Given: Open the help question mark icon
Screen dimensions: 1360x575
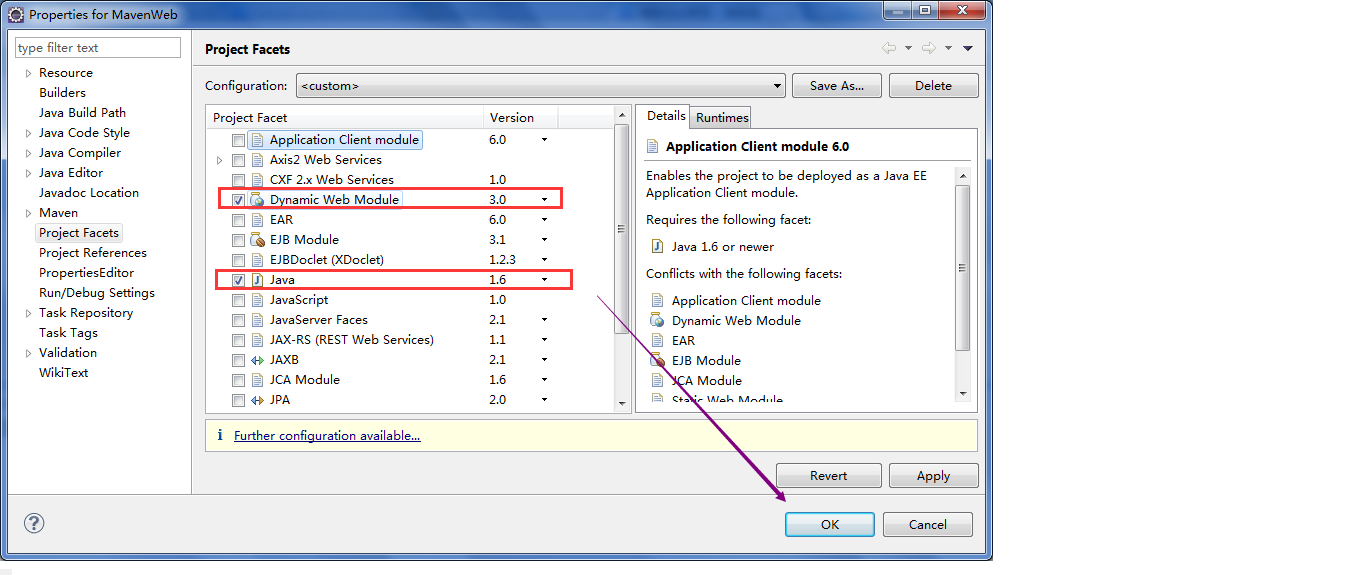Looking at the screenshot, I should coord(34,523).
